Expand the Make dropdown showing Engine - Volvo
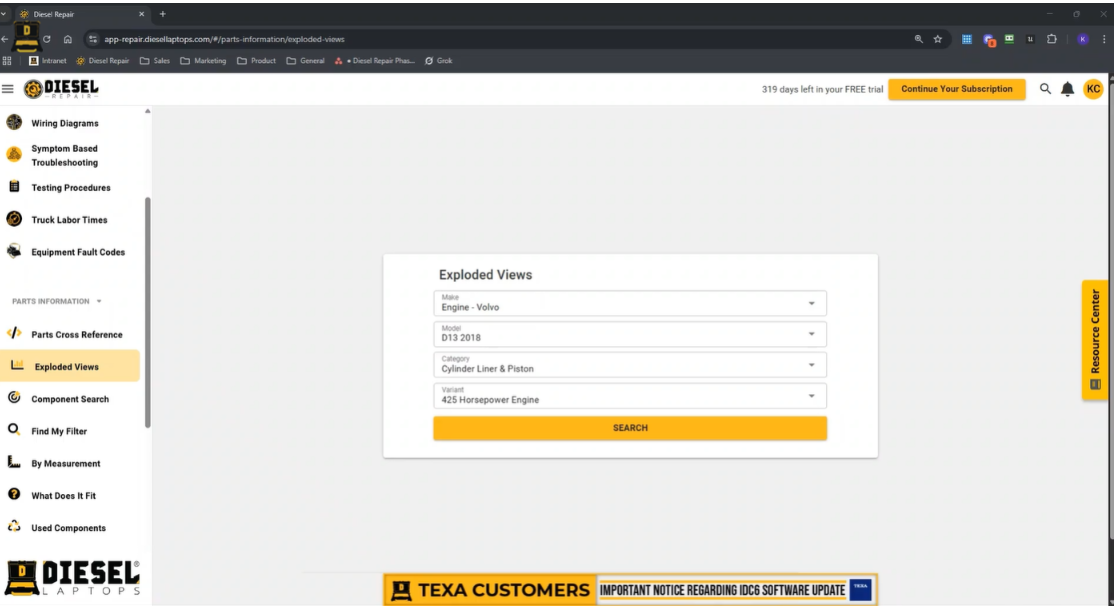The width and height of the screenshot is (1119, 614). coord(630,303)
